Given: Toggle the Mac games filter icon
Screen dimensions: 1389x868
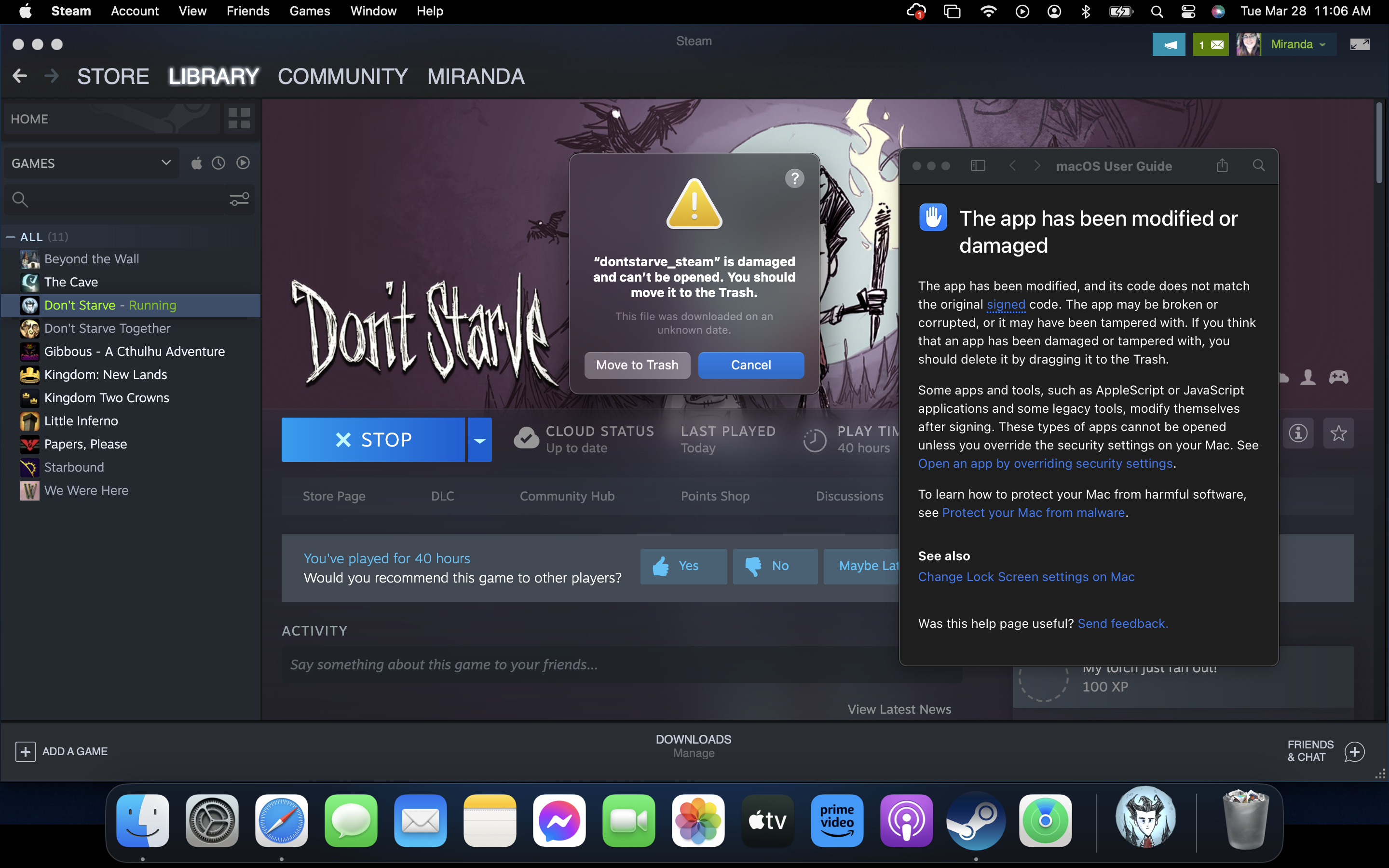Looking at the screenshot, I should coord(196,163).
